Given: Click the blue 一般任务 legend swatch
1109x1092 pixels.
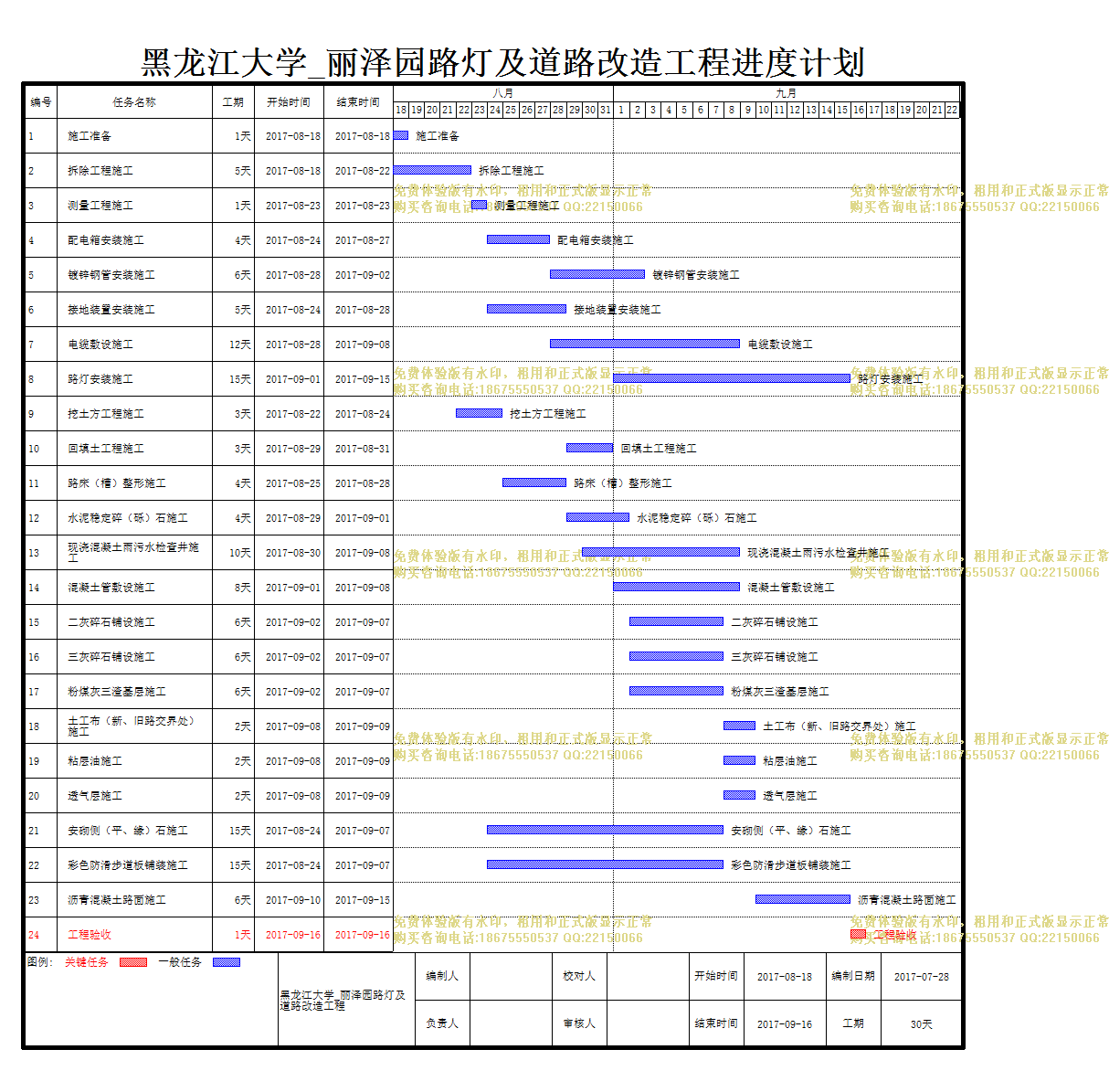Looking at the screenshot, I should click(x=227, y=962).
